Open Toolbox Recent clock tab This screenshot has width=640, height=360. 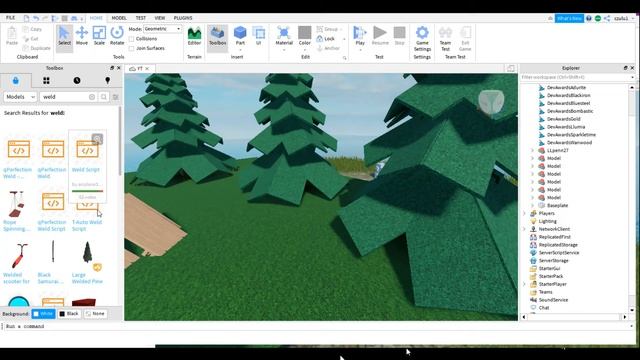77,81
